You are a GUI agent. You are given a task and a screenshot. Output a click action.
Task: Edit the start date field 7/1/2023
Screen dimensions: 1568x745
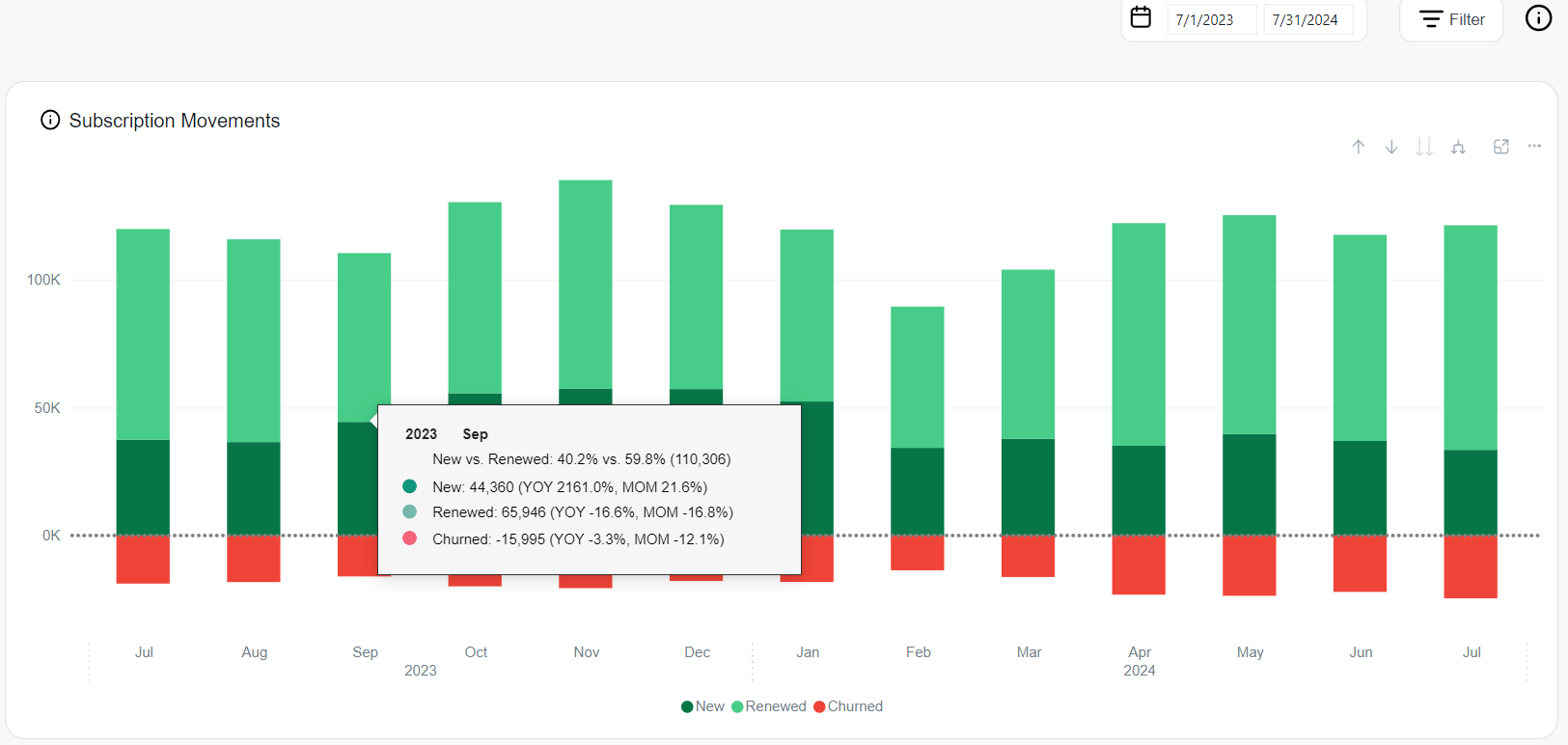click(1212, 19)
